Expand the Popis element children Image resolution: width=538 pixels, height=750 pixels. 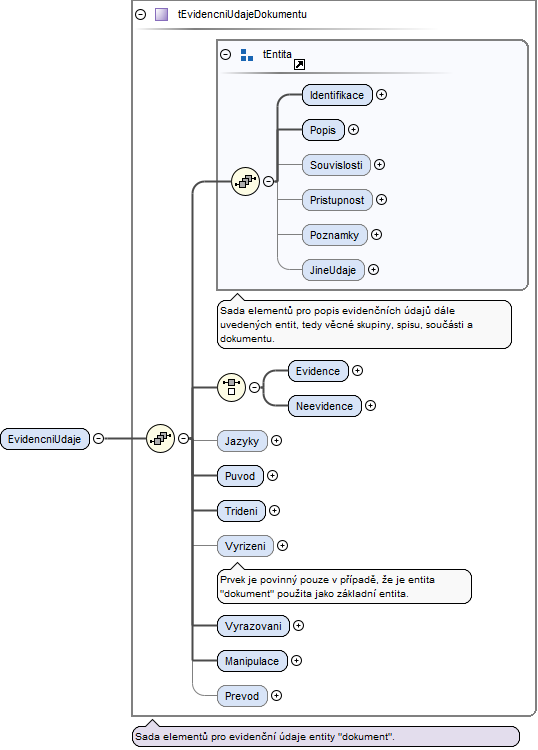coord(353,130)
